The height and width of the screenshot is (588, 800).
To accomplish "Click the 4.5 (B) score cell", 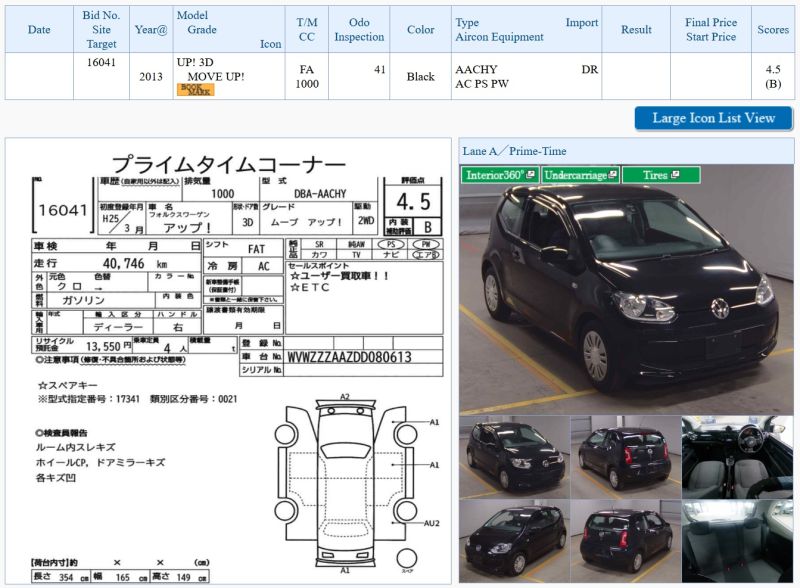I will point(773,77).
